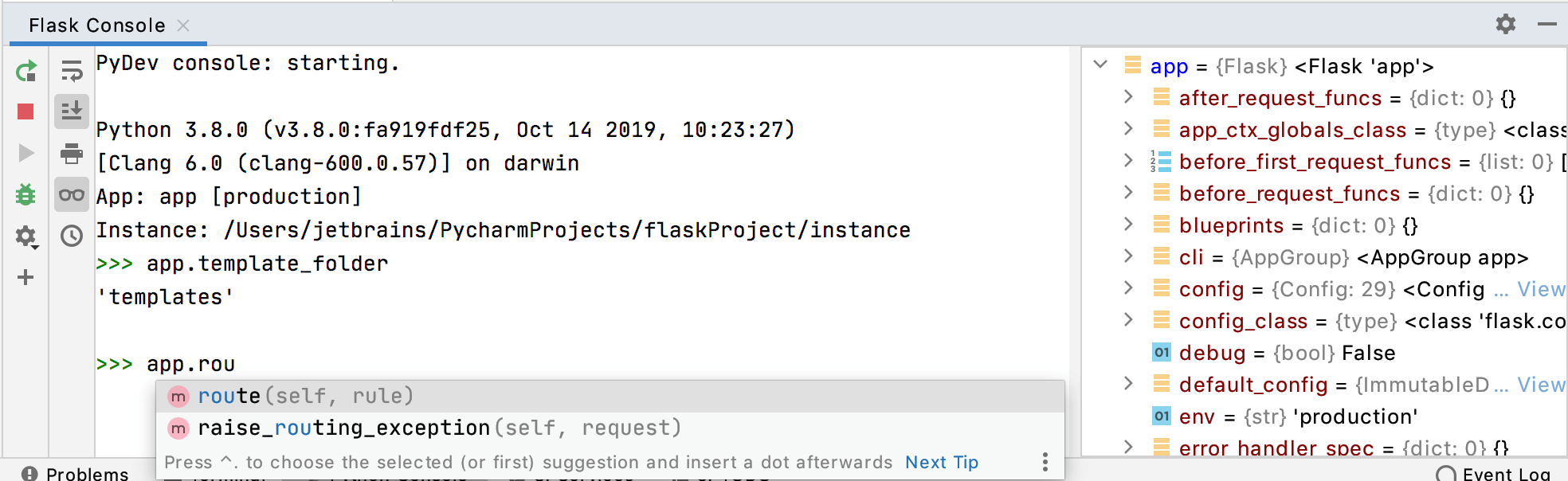Click the Next Tip link

pyautogui.click(x=941, y=462)
